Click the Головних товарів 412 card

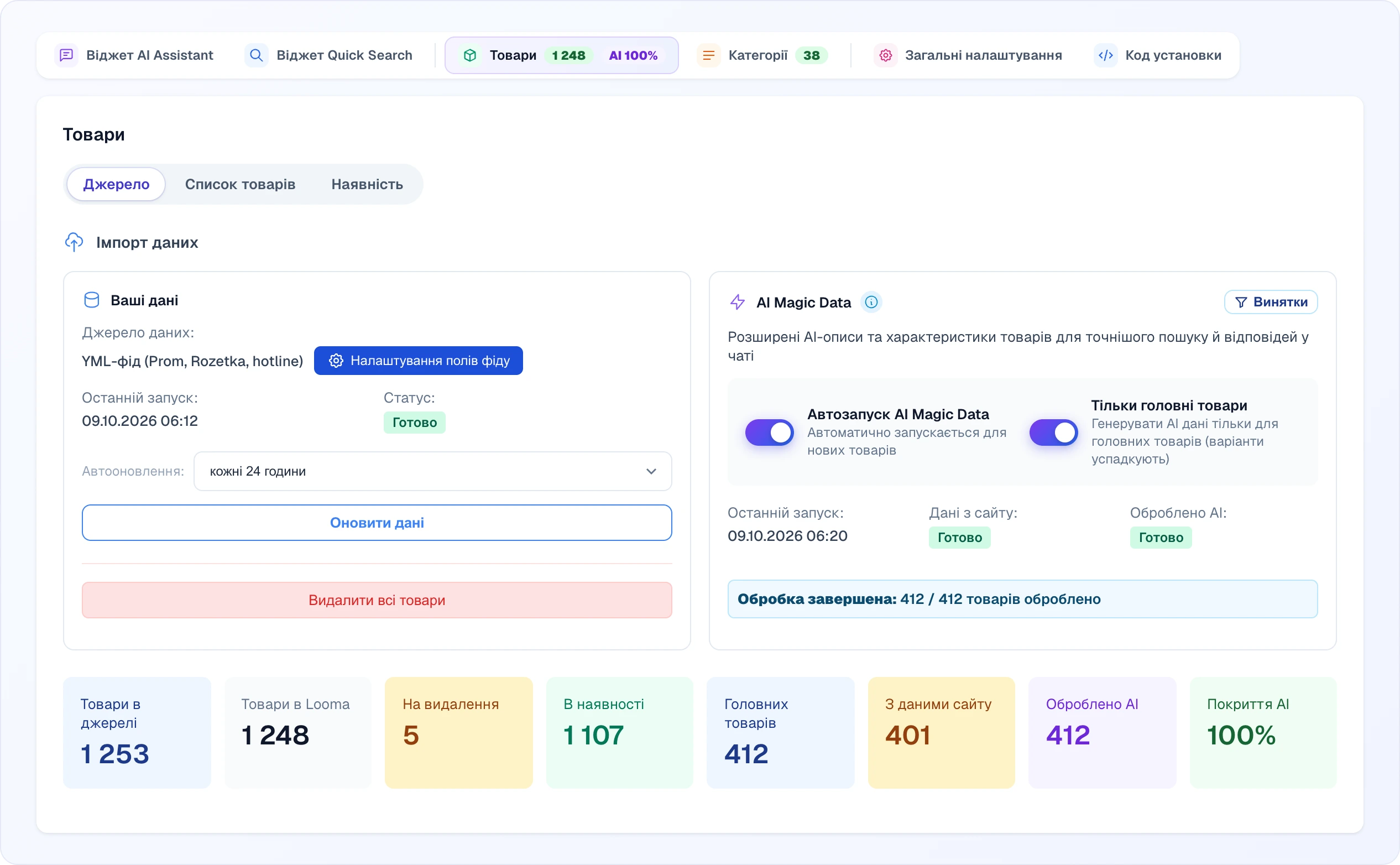[x=781, y=733]
